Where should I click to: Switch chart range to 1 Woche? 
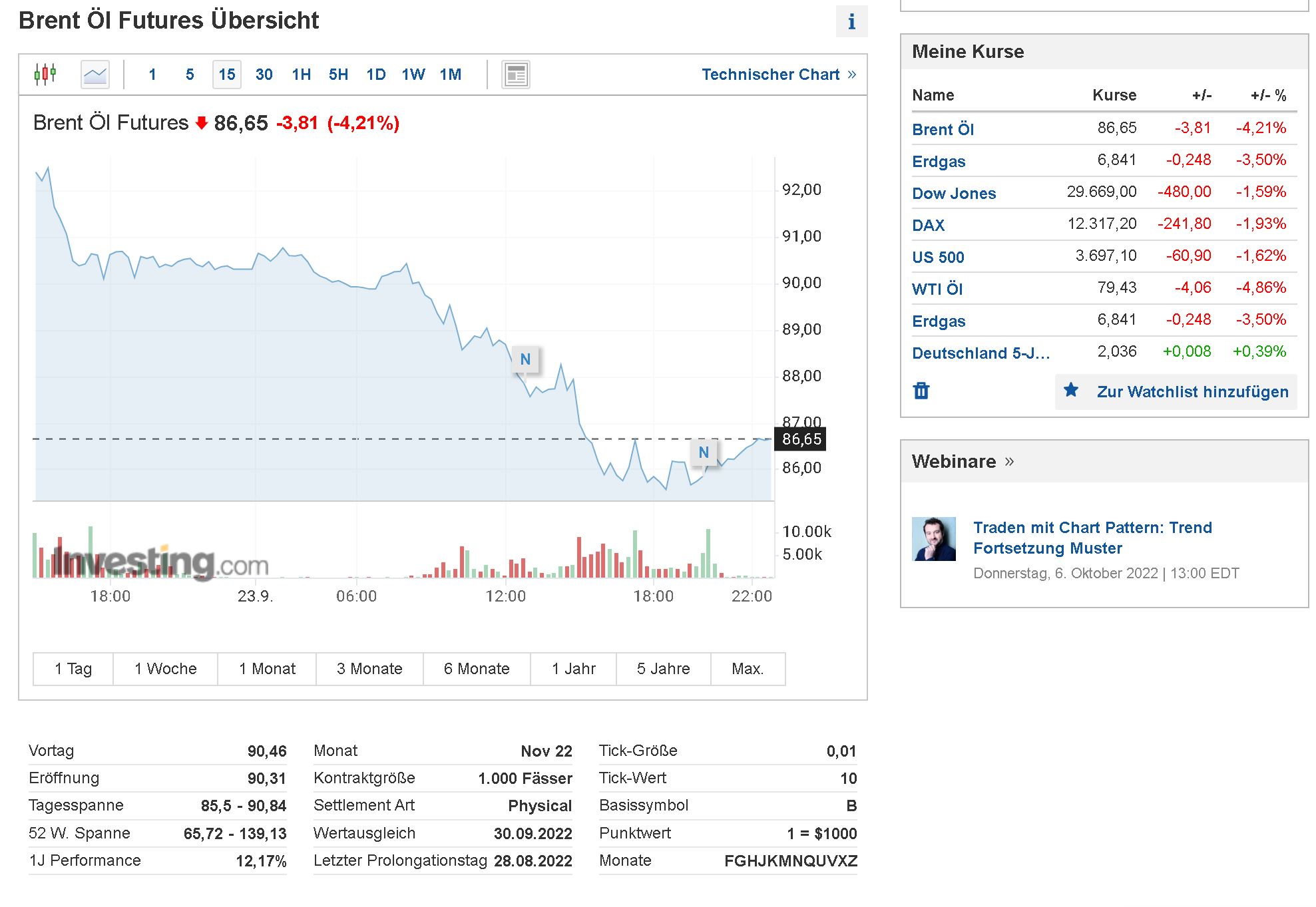166,669
